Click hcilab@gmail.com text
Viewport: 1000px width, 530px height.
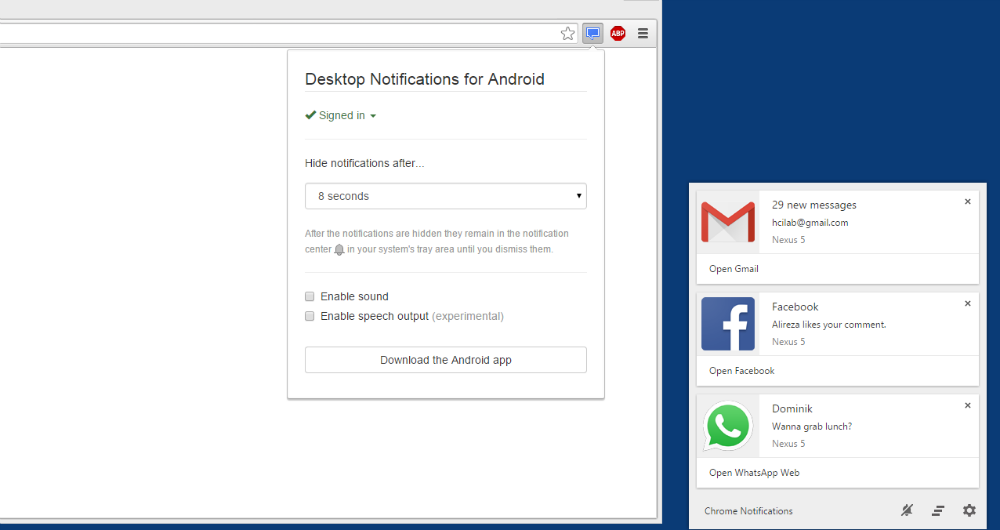[x=810, y=223]
